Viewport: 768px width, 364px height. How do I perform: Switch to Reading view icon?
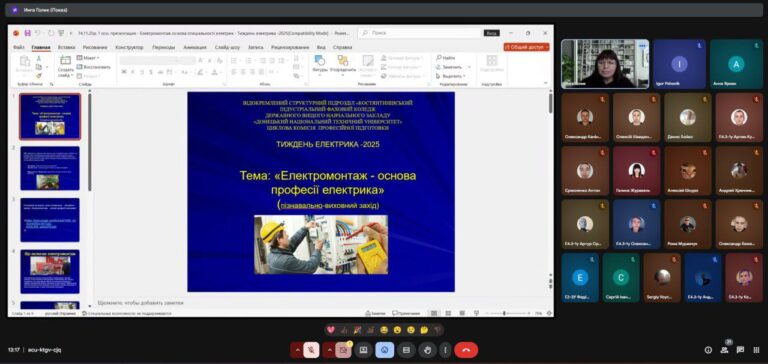(462, 313)
